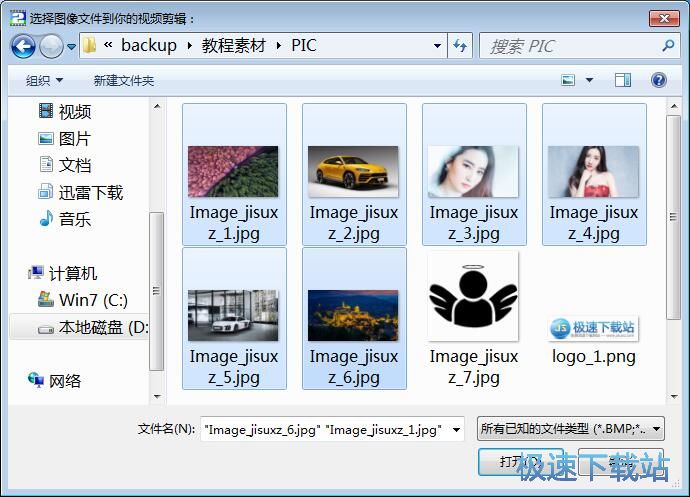
Task: Click the 音乐 music note icon
Action: pos(46,218)
